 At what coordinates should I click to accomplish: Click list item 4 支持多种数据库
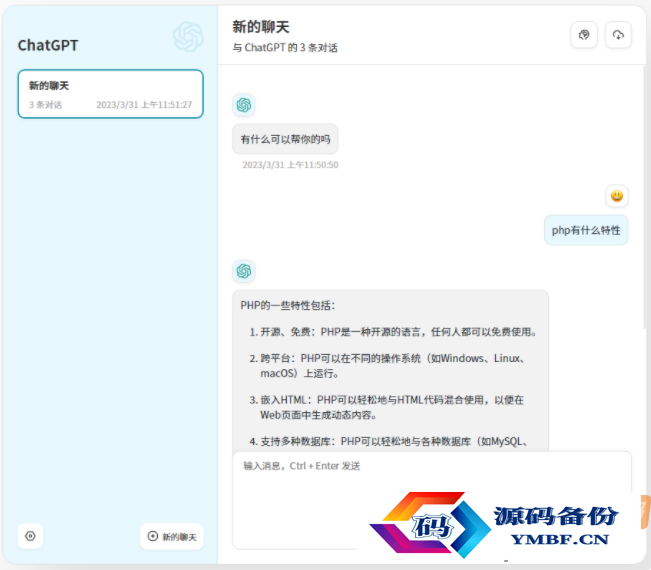tap(389, 441)
